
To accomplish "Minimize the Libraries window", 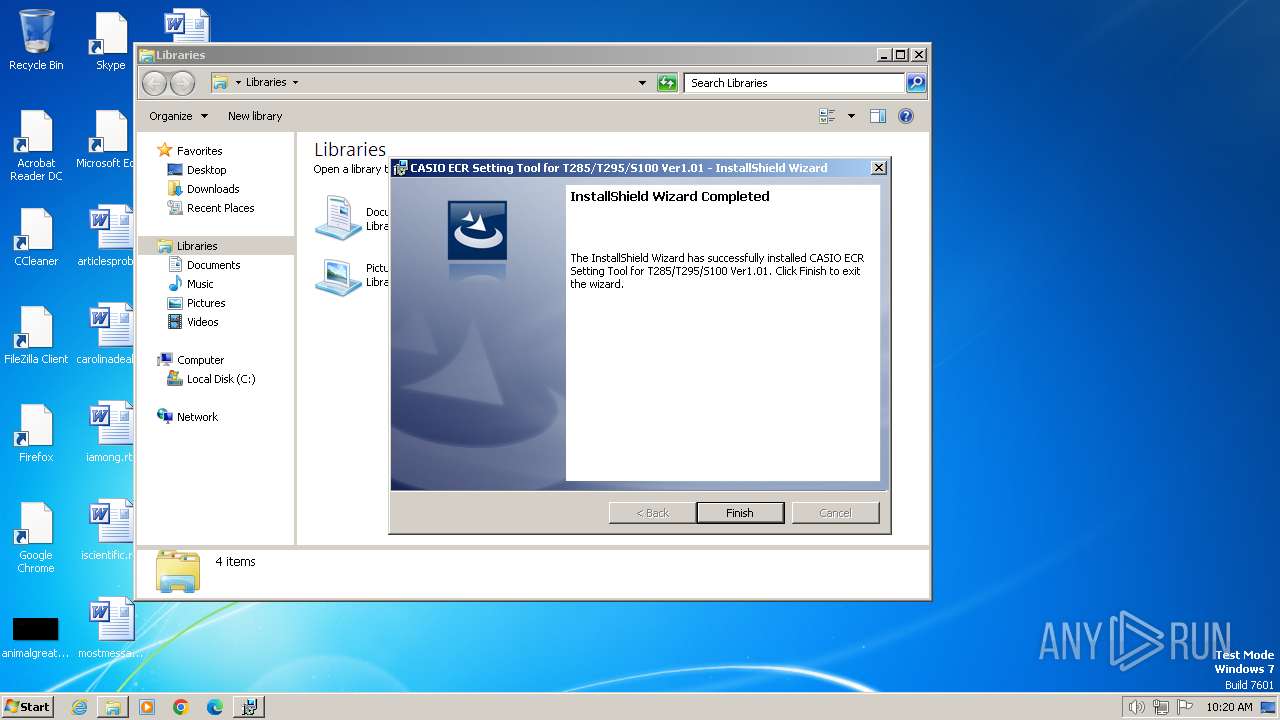I will (x=884, y=55).
